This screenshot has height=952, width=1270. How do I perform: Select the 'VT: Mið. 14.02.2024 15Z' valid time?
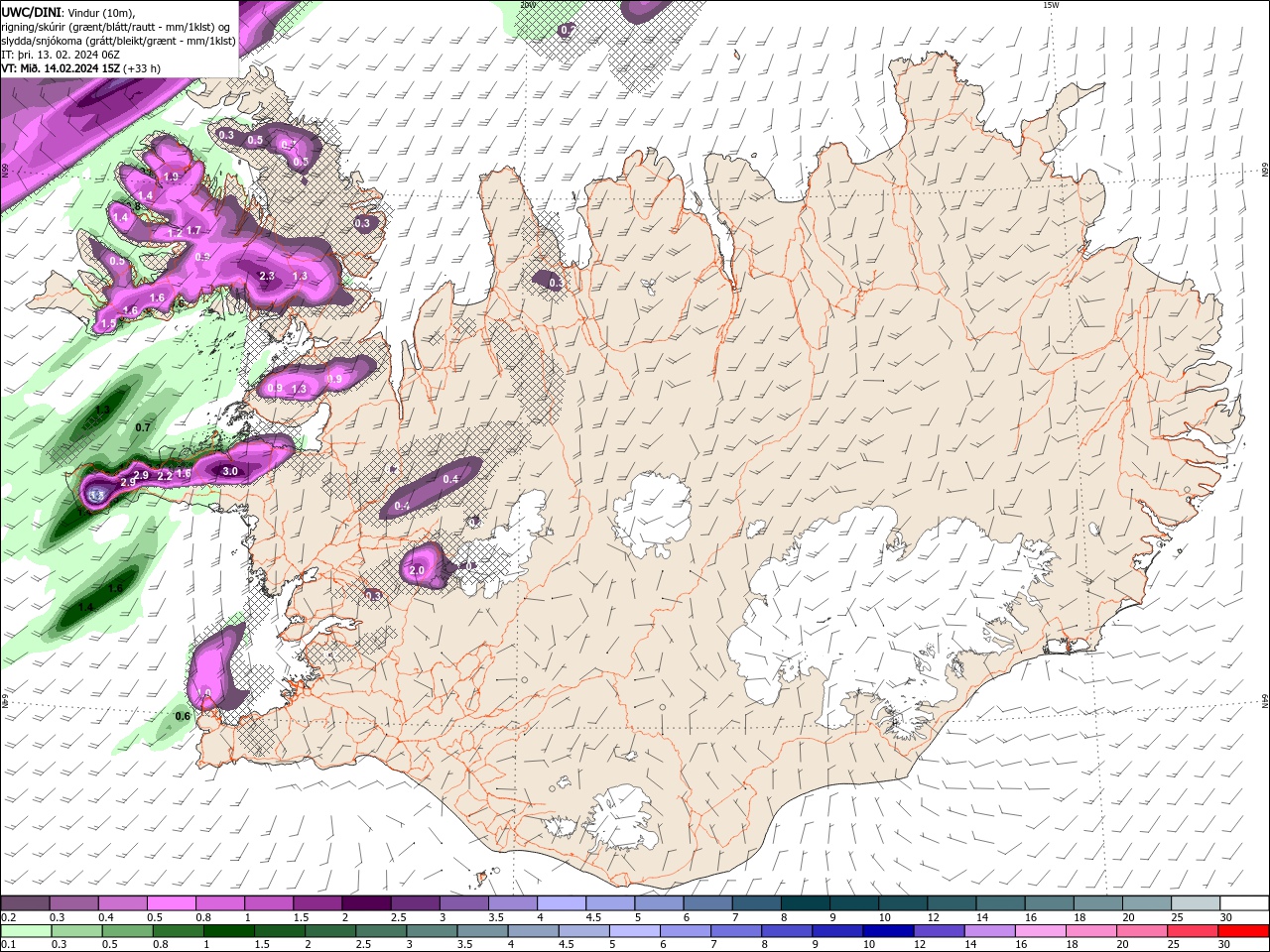[x=62, y=68]
